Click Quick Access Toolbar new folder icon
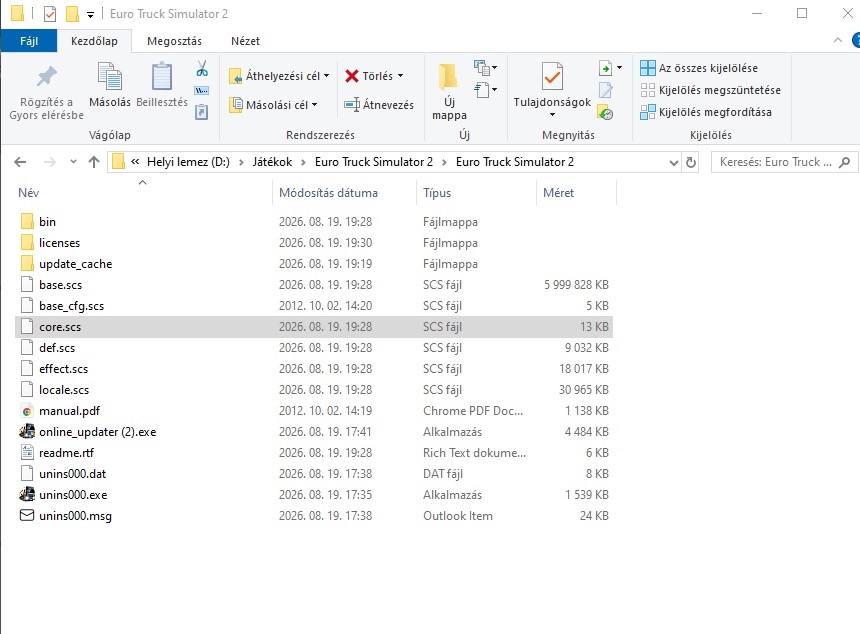 pos(72,13)
